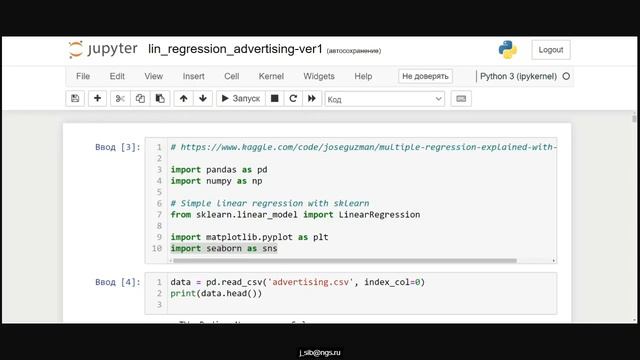Click the save and checkpoint icon
The width and height of the screenshot is (640, 360).
(75, 98)
